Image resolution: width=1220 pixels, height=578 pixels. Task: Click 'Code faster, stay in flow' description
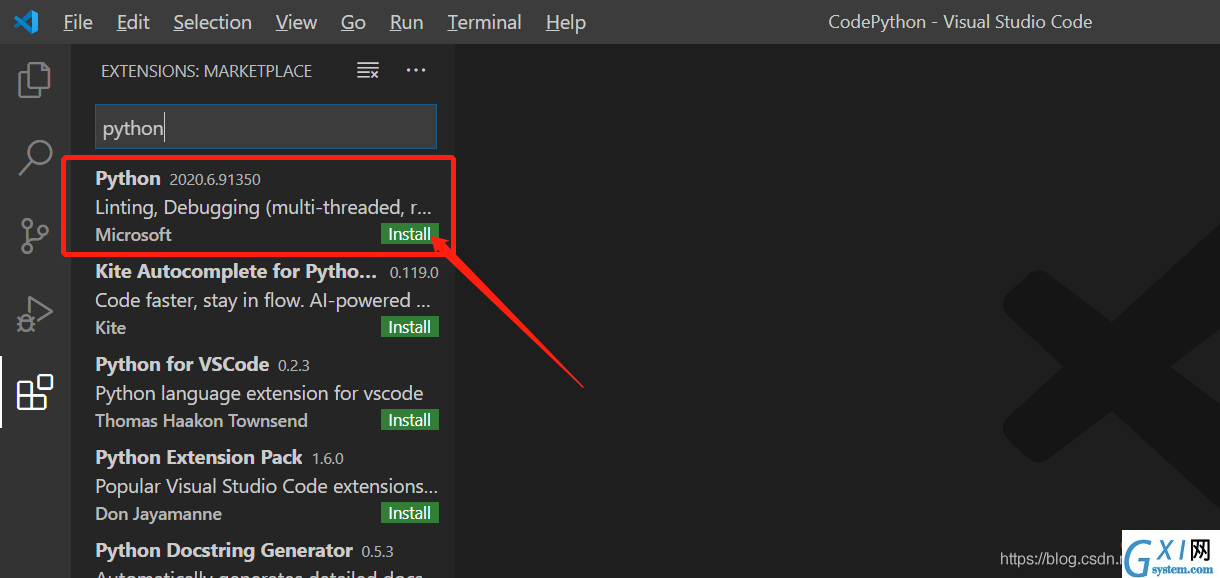click(265, 300)
